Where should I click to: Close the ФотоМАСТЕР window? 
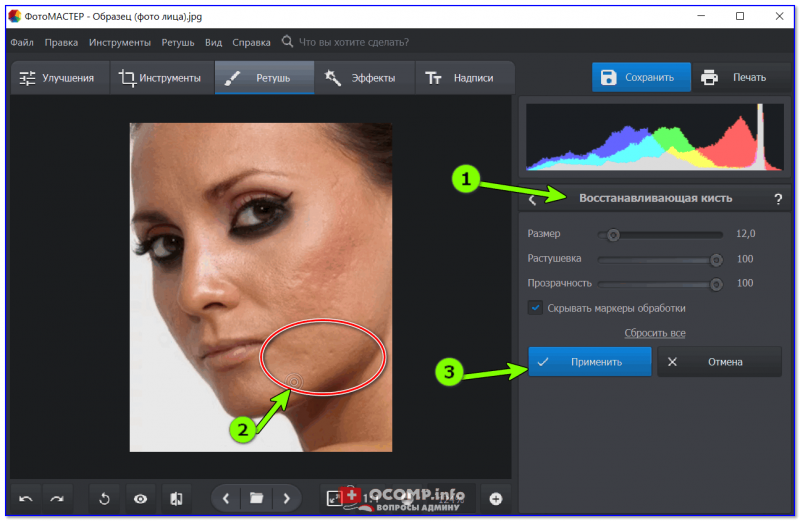coord(779,16)
